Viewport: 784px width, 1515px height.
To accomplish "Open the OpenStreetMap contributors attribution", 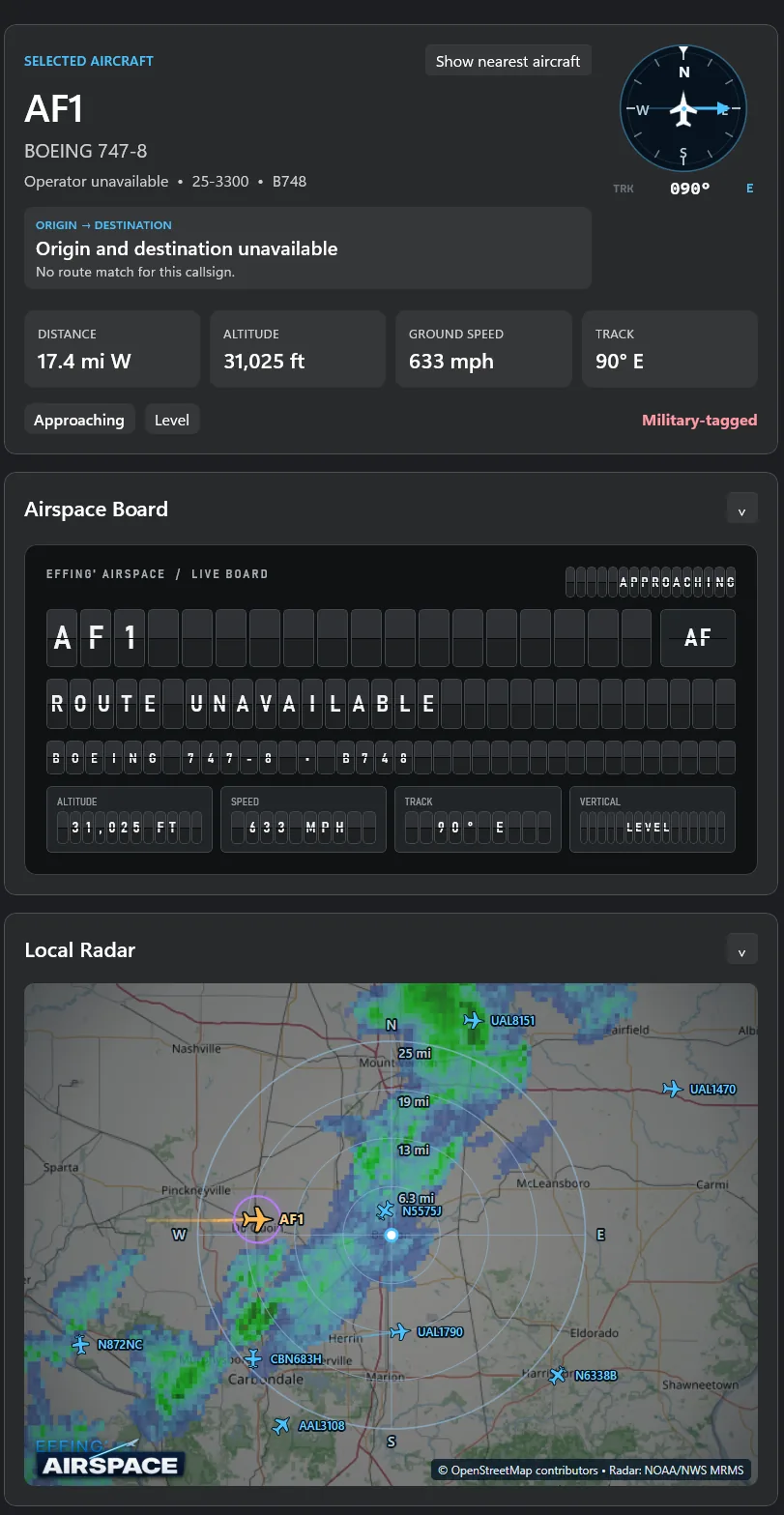I will [518, 1470].
